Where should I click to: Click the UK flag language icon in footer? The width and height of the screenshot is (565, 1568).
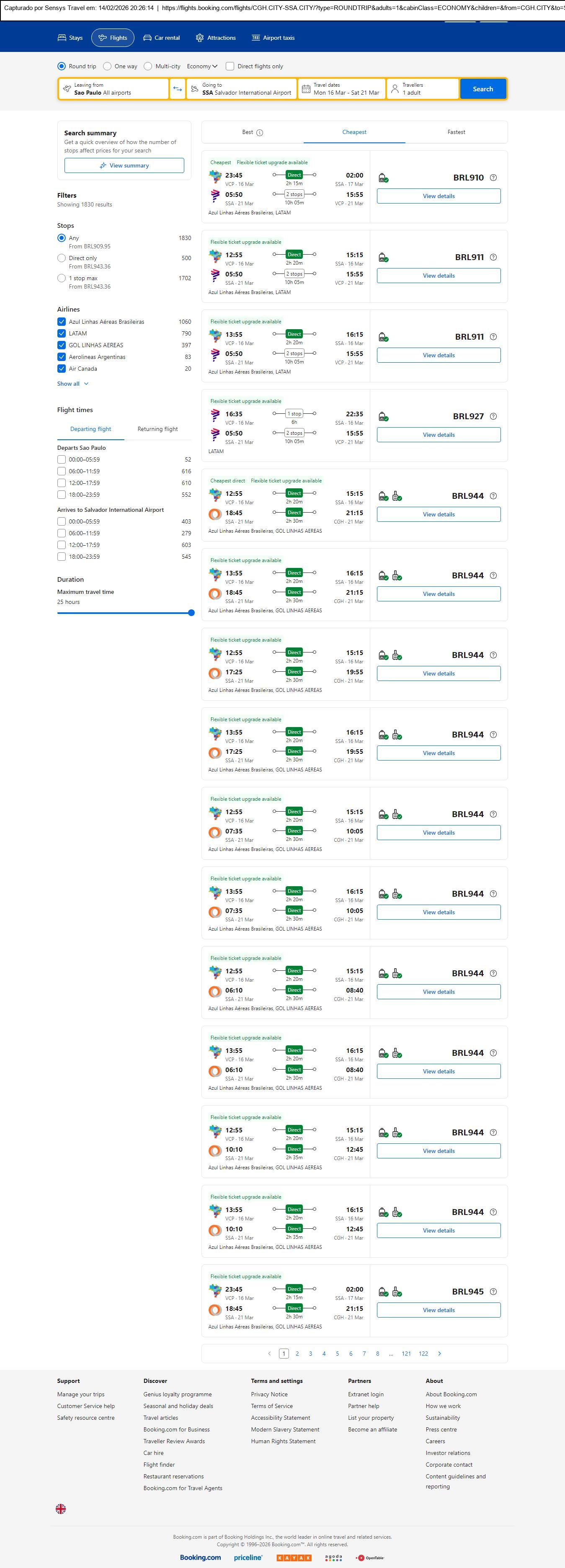(x=61, y=1509)
